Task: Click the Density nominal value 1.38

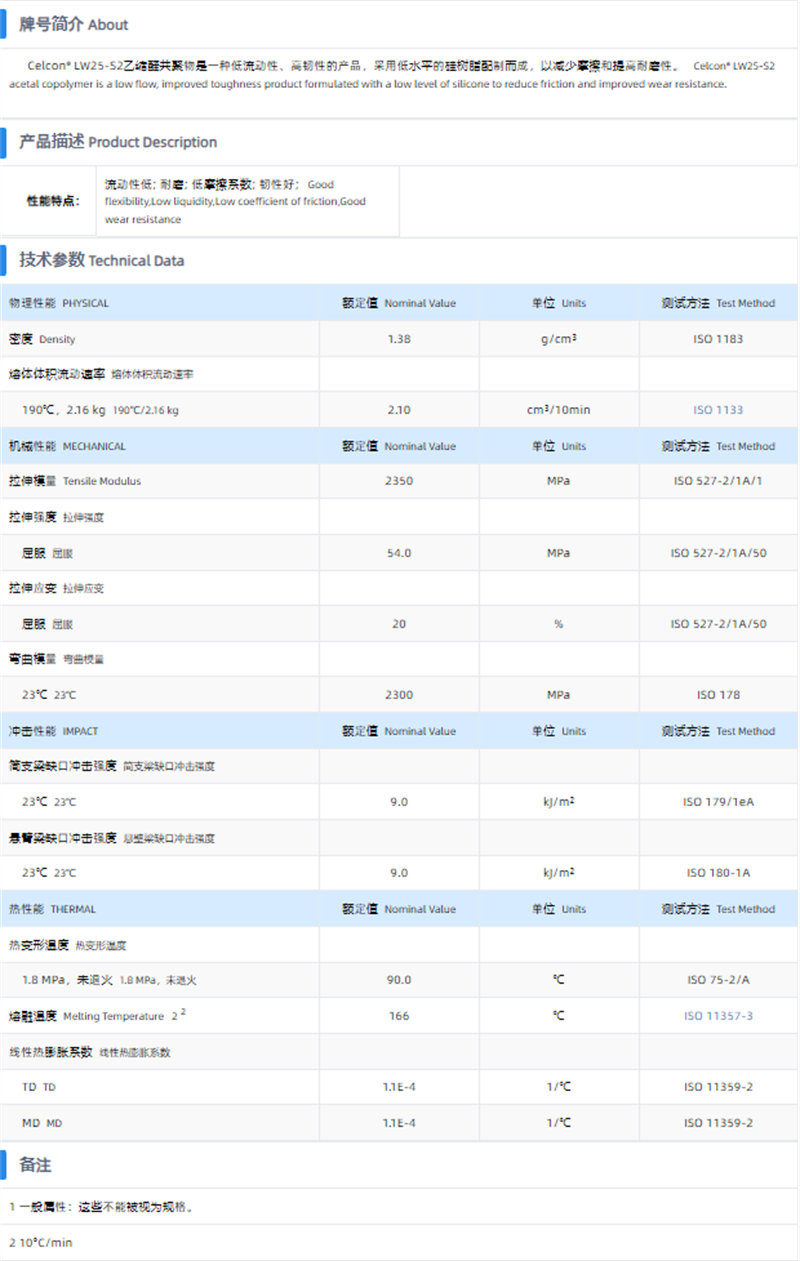Action: pos(398,338)
